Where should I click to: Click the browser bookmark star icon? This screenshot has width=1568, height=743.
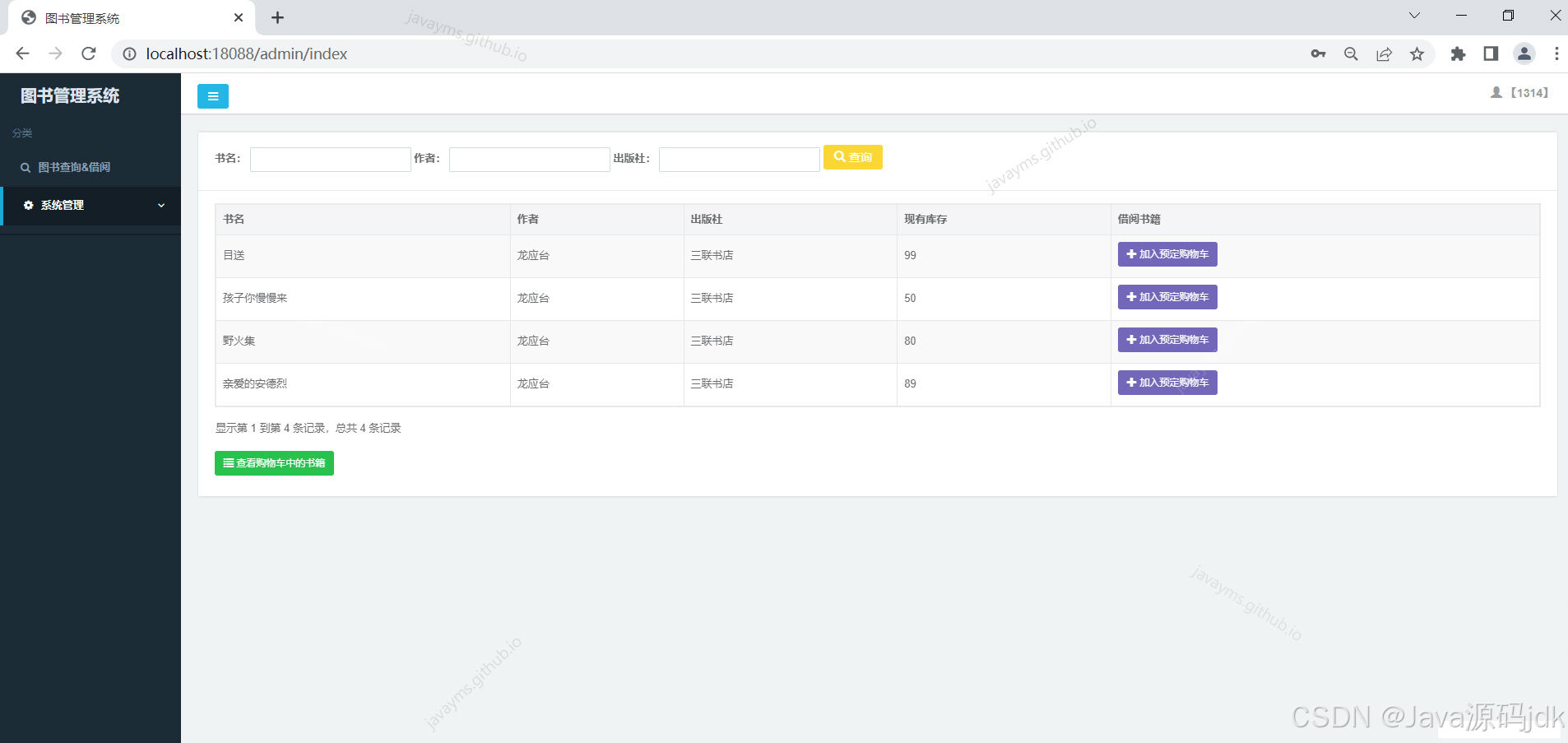(x=1417, y=53)
